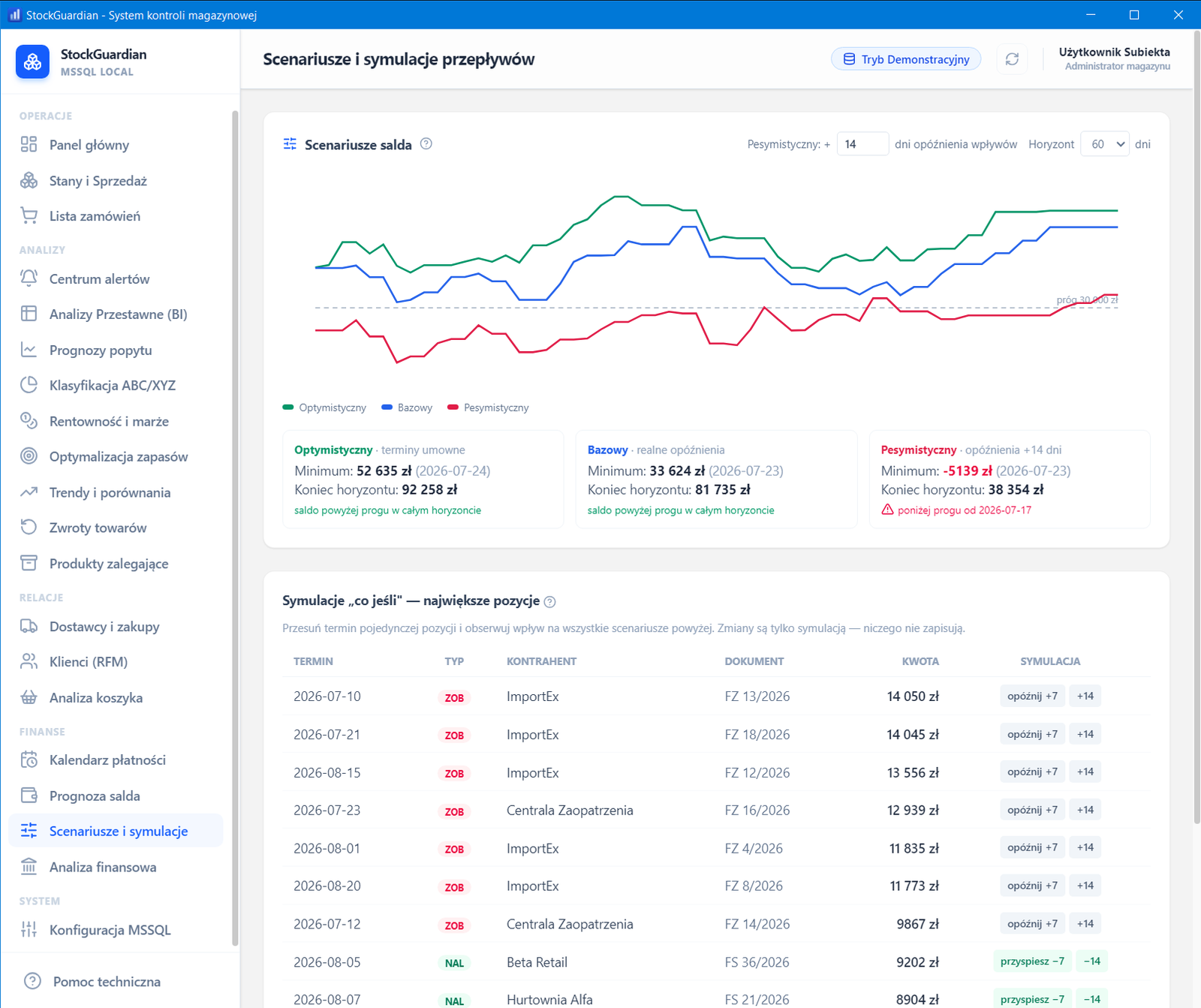Click the TERMIN column header
1201x1008 pixels.
click(313, 661)
